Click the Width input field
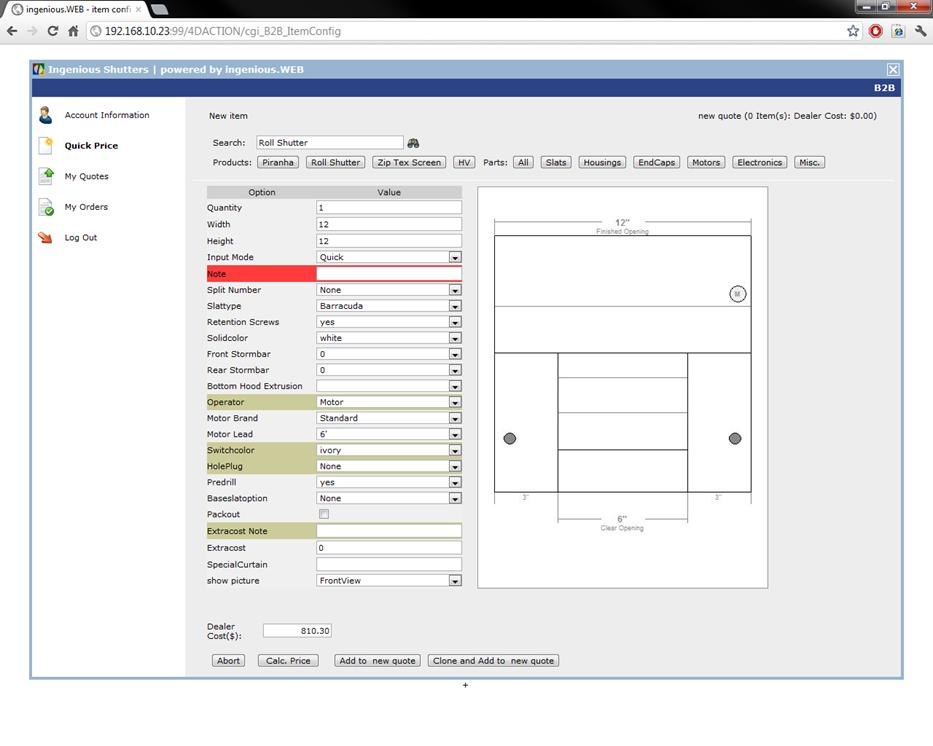The height and width of the screenshot is (746, 933). [389, 224]
